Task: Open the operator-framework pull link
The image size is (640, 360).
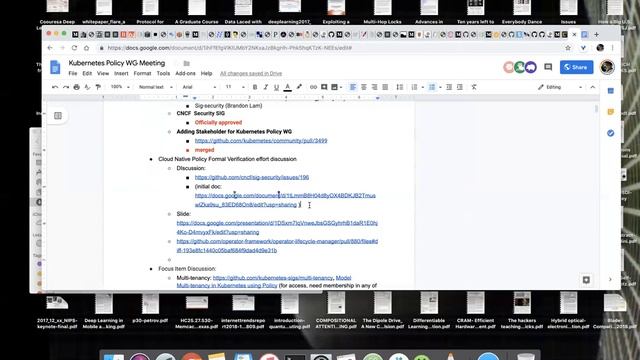Action: coord(277,246)
